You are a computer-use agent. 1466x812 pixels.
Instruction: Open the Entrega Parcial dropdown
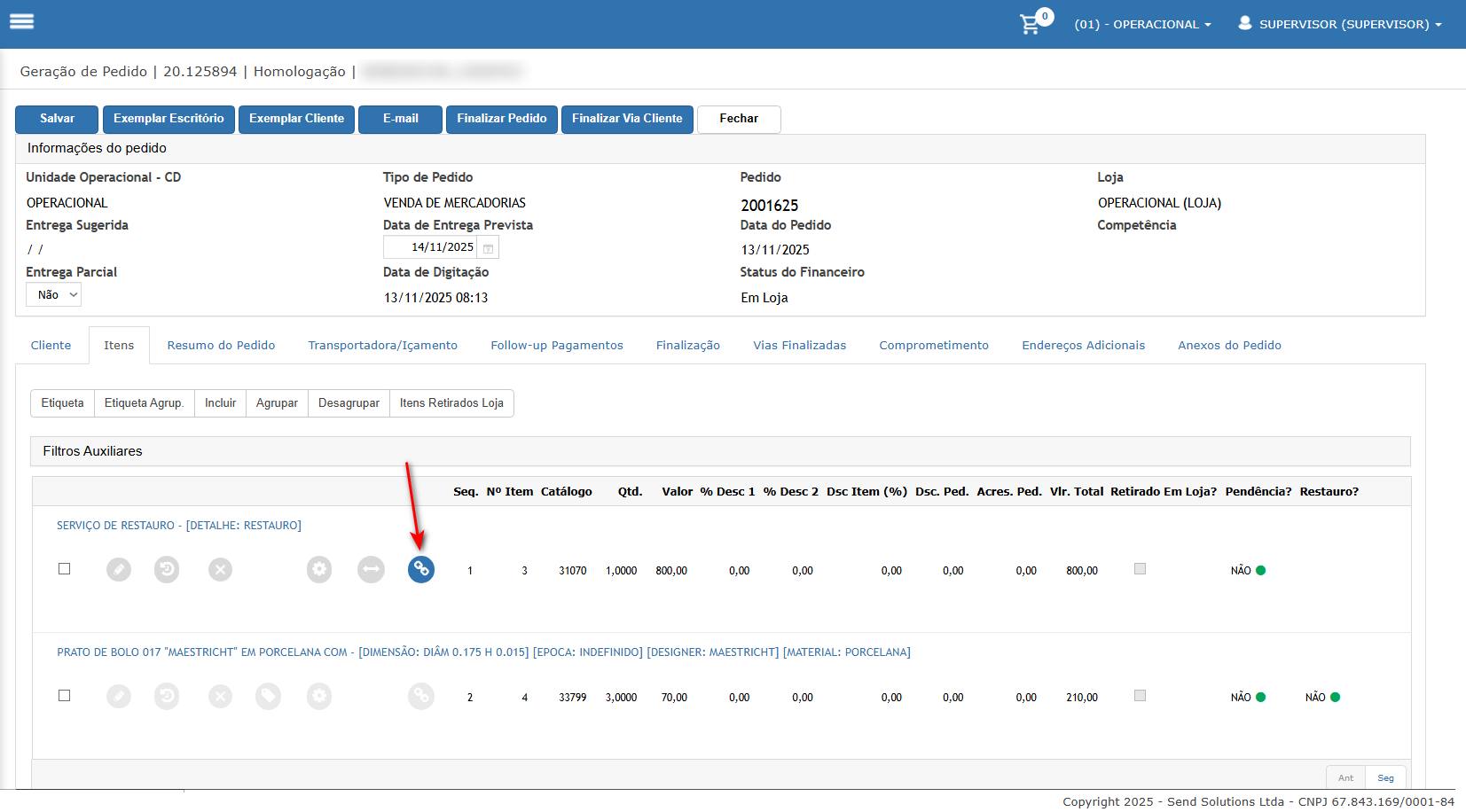pyautogui.click(x=54, y=295)
